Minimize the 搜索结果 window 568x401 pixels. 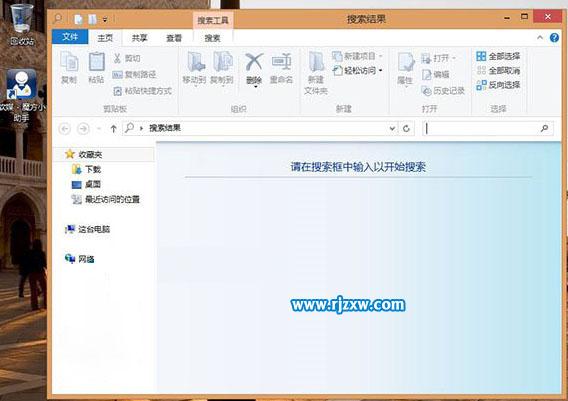click(x=507, y=17)
